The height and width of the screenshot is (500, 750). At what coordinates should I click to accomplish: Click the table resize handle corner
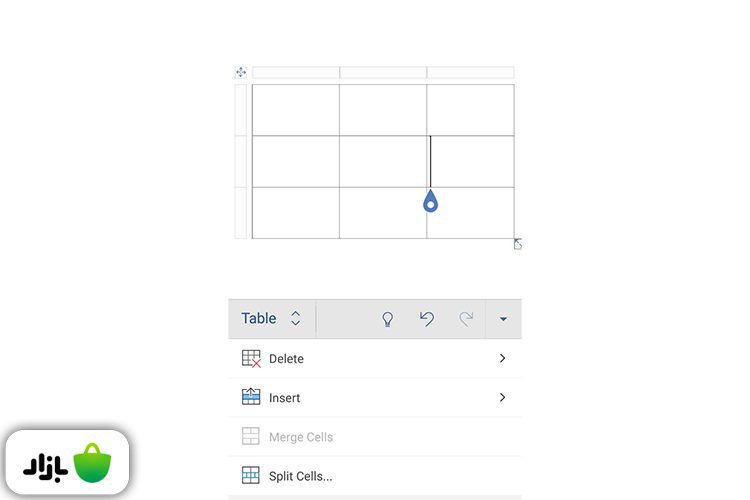tap(518, 244)
